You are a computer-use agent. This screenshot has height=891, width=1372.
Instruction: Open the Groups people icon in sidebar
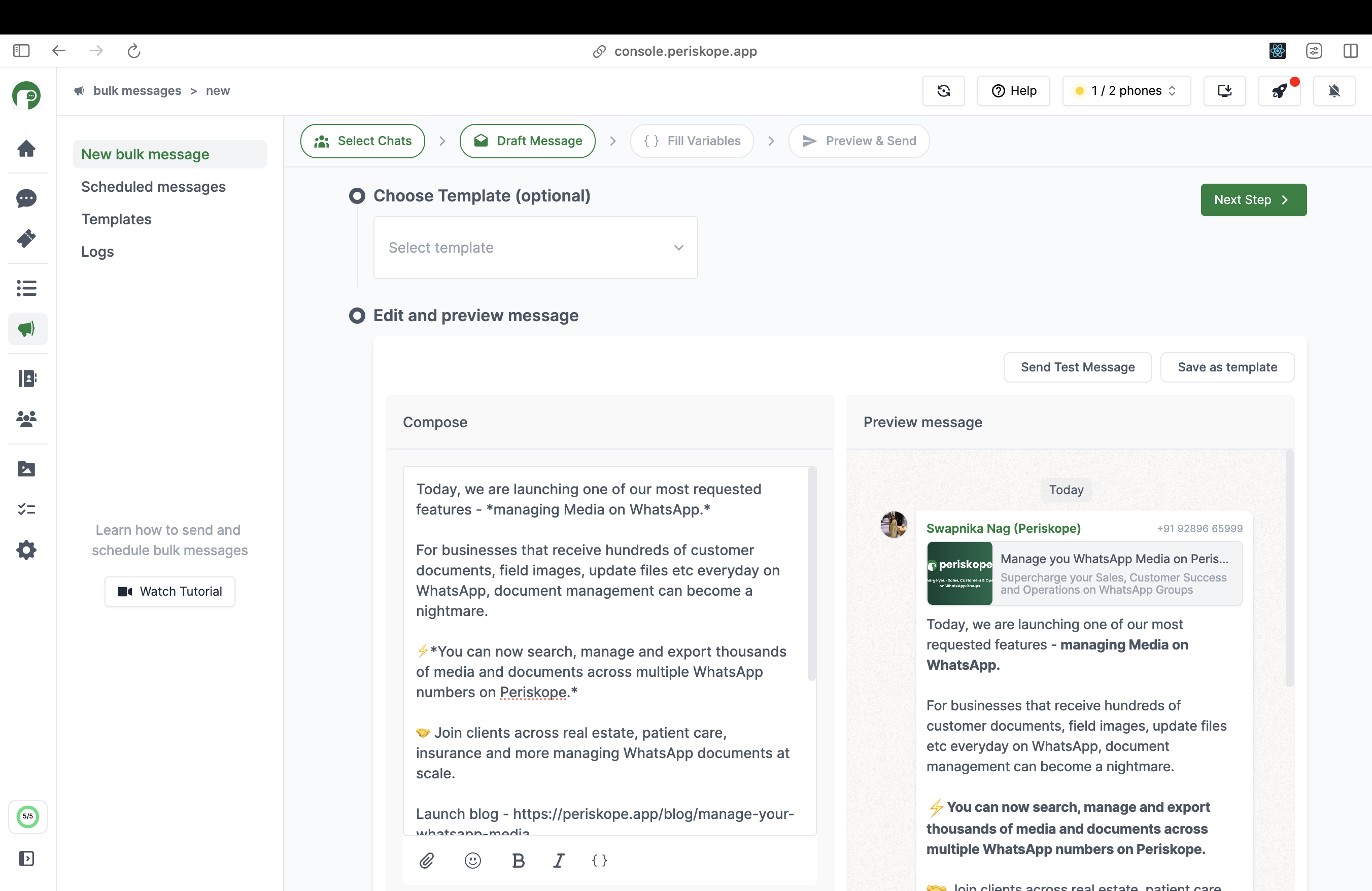coord(26,419)
